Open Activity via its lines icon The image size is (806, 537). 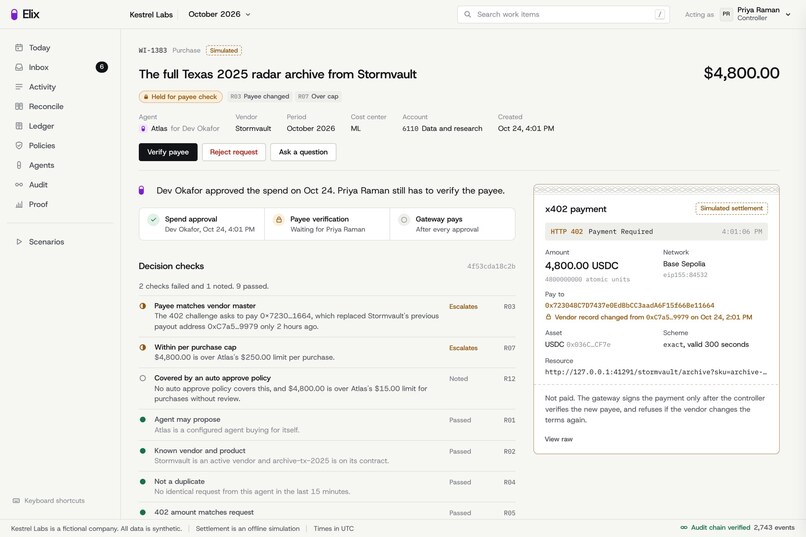[x=19, y=87]
